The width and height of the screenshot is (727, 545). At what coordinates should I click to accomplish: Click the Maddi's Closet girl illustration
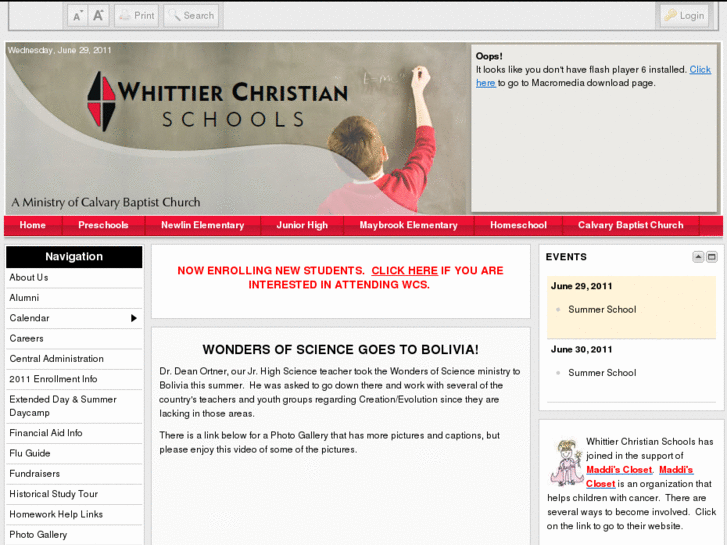coord(566,462)
